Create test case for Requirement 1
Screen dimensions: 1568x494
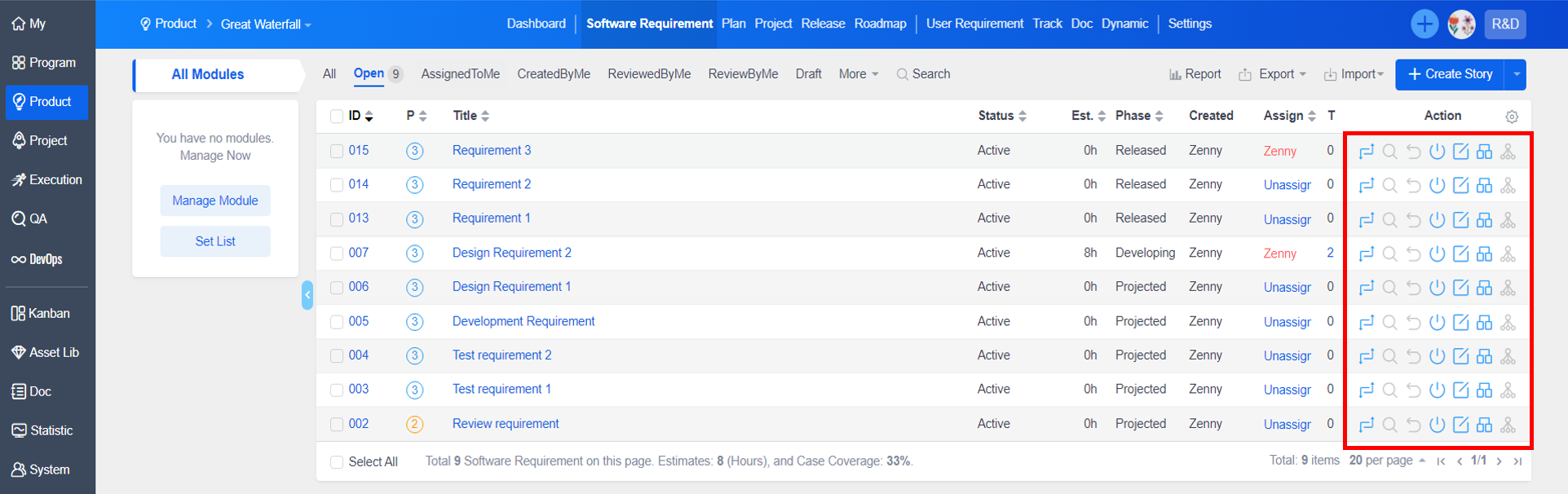[x=1485, y=220]
